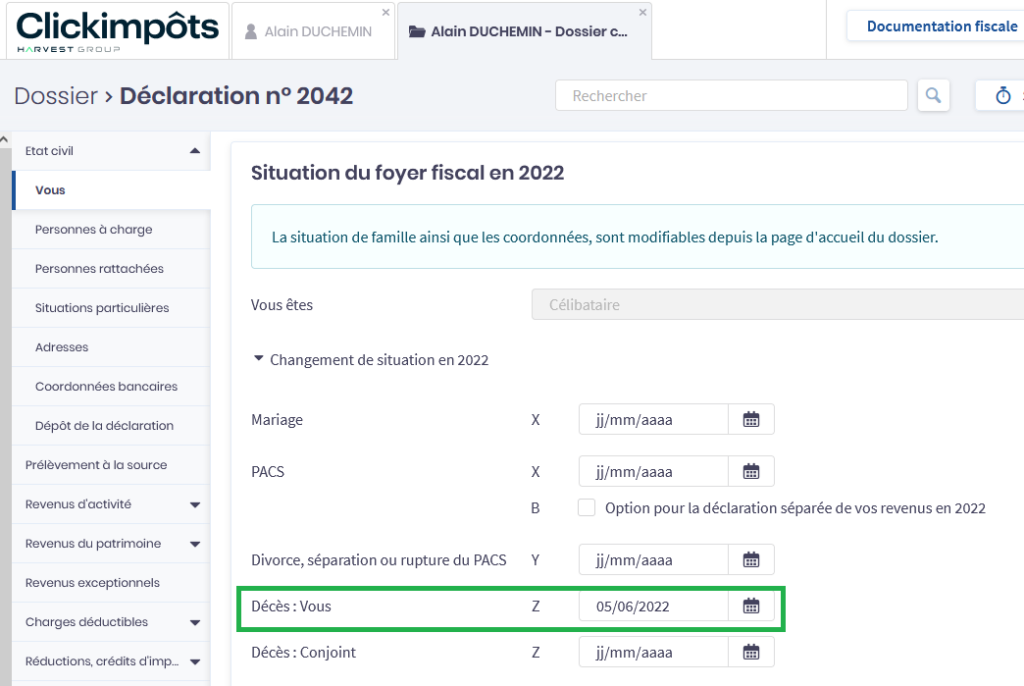1024x686 pixels.
Task: Collapse the Etat civil section
Action: tap(194, 151)
